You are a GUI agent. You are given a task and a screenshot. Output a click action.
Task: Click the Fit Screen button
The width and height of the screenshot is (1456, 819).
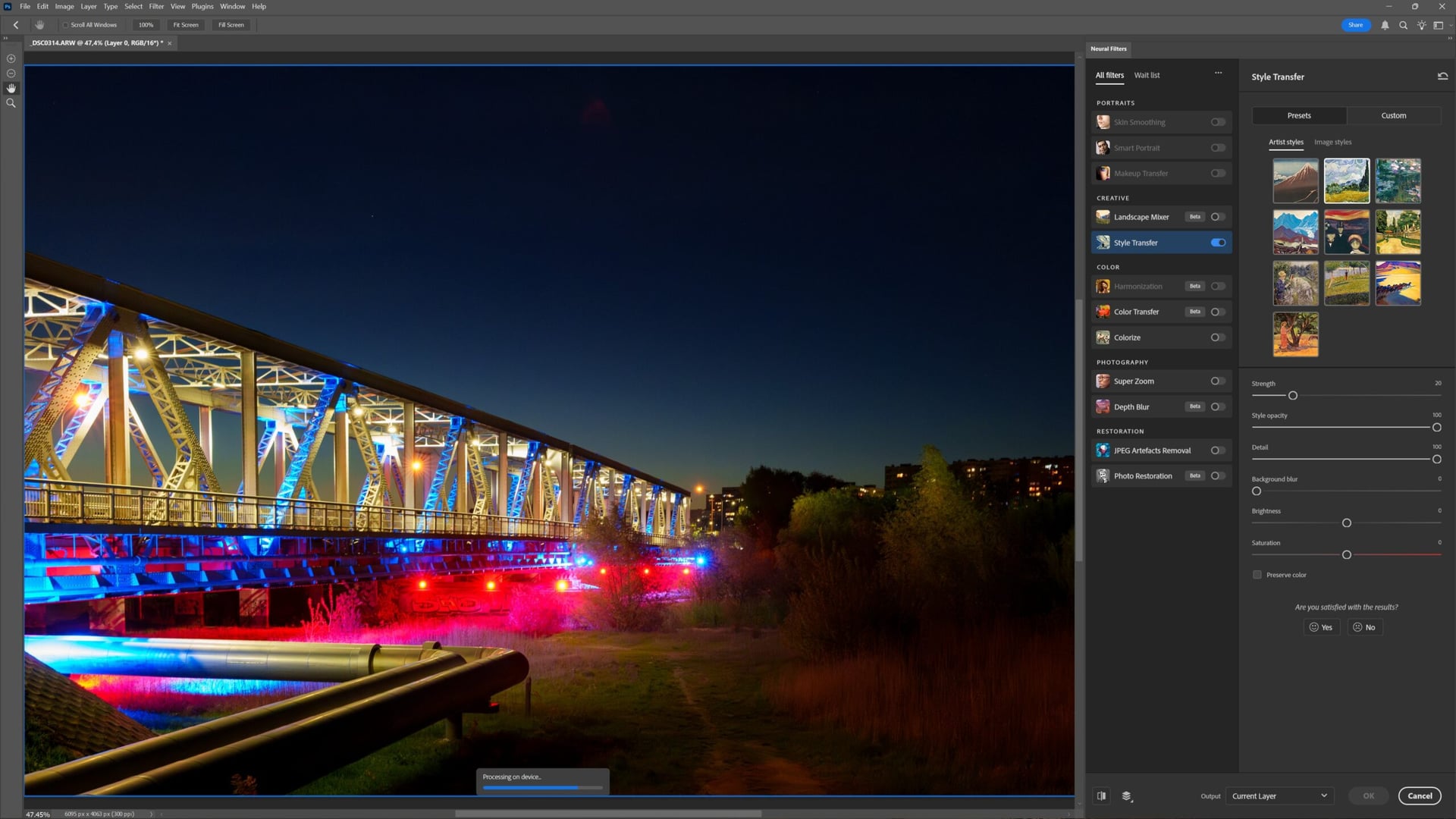185,25
